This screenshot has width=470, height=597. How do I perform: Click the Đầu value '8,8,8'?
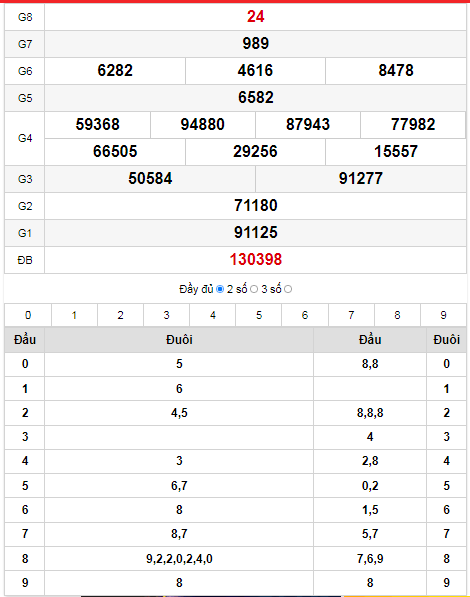370,413
